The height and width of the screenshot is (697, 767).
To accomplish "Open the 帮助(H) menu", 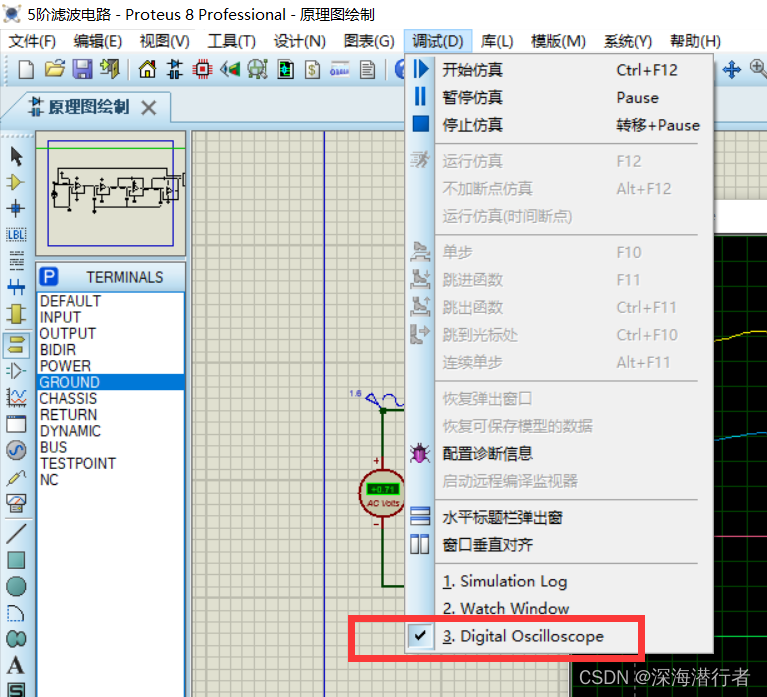I will pyautogui.click(x=695, y=41).
